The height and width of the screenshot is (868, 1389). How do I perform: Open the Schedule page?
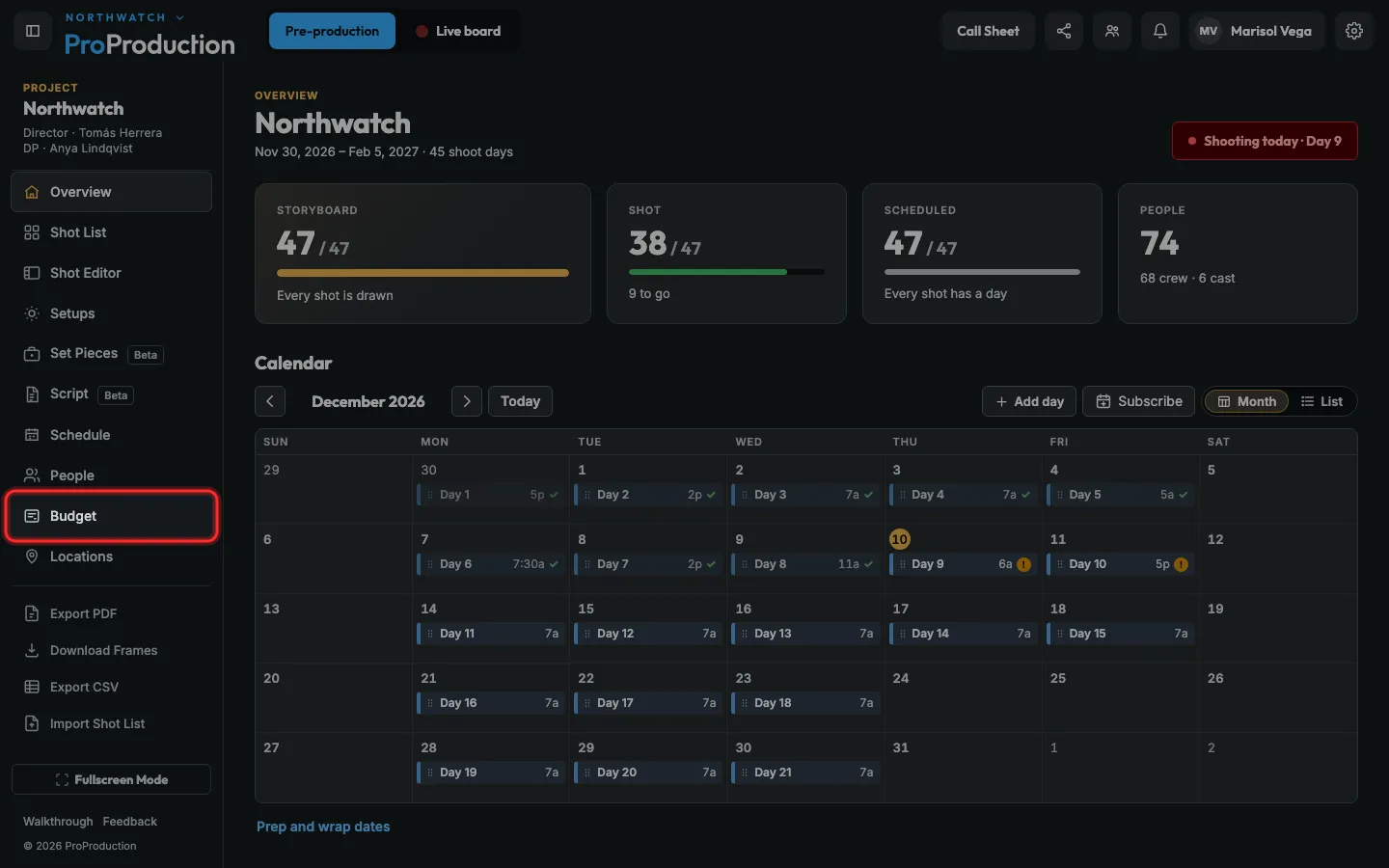click(111, 435)
